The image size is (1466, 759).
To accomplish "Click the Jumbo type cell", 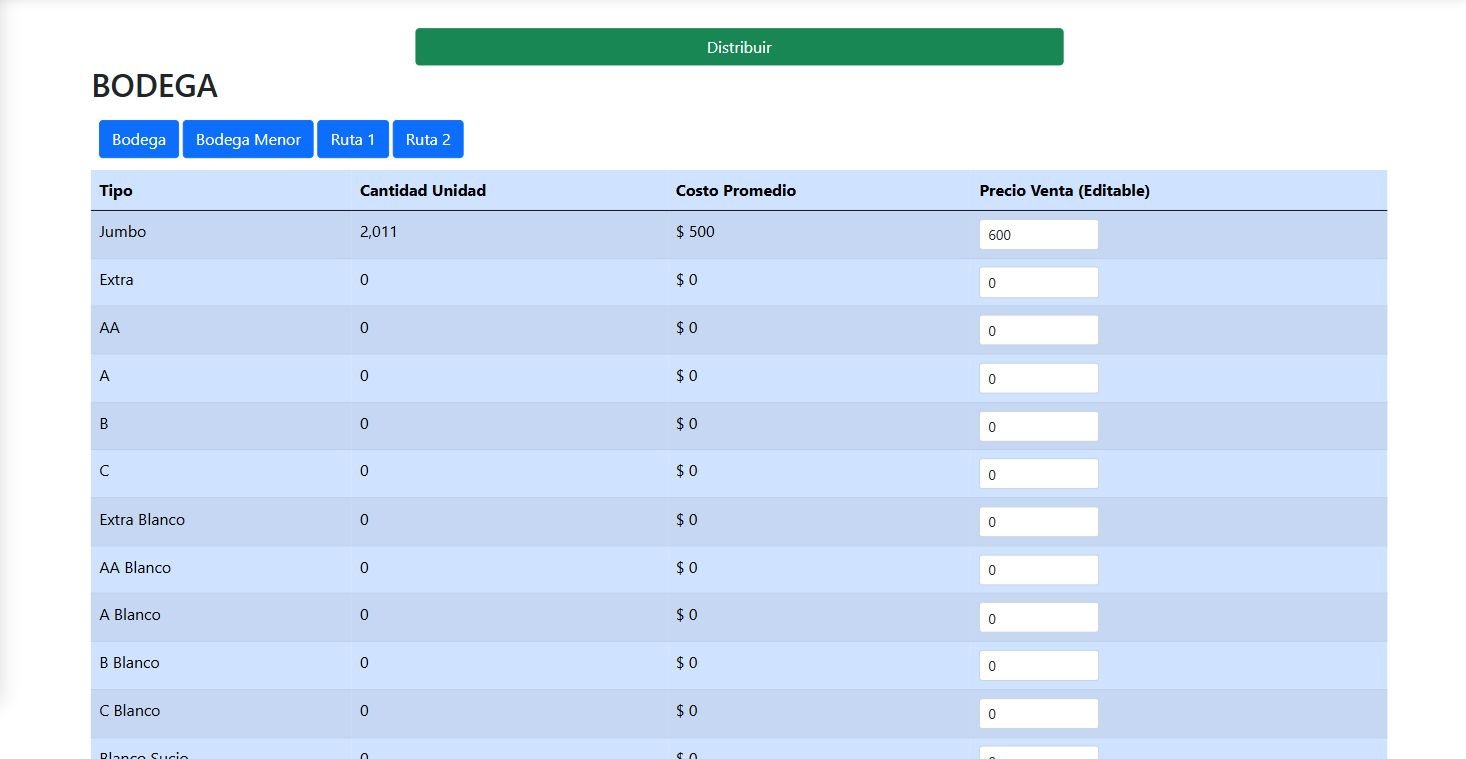I will tap(123, 232).
